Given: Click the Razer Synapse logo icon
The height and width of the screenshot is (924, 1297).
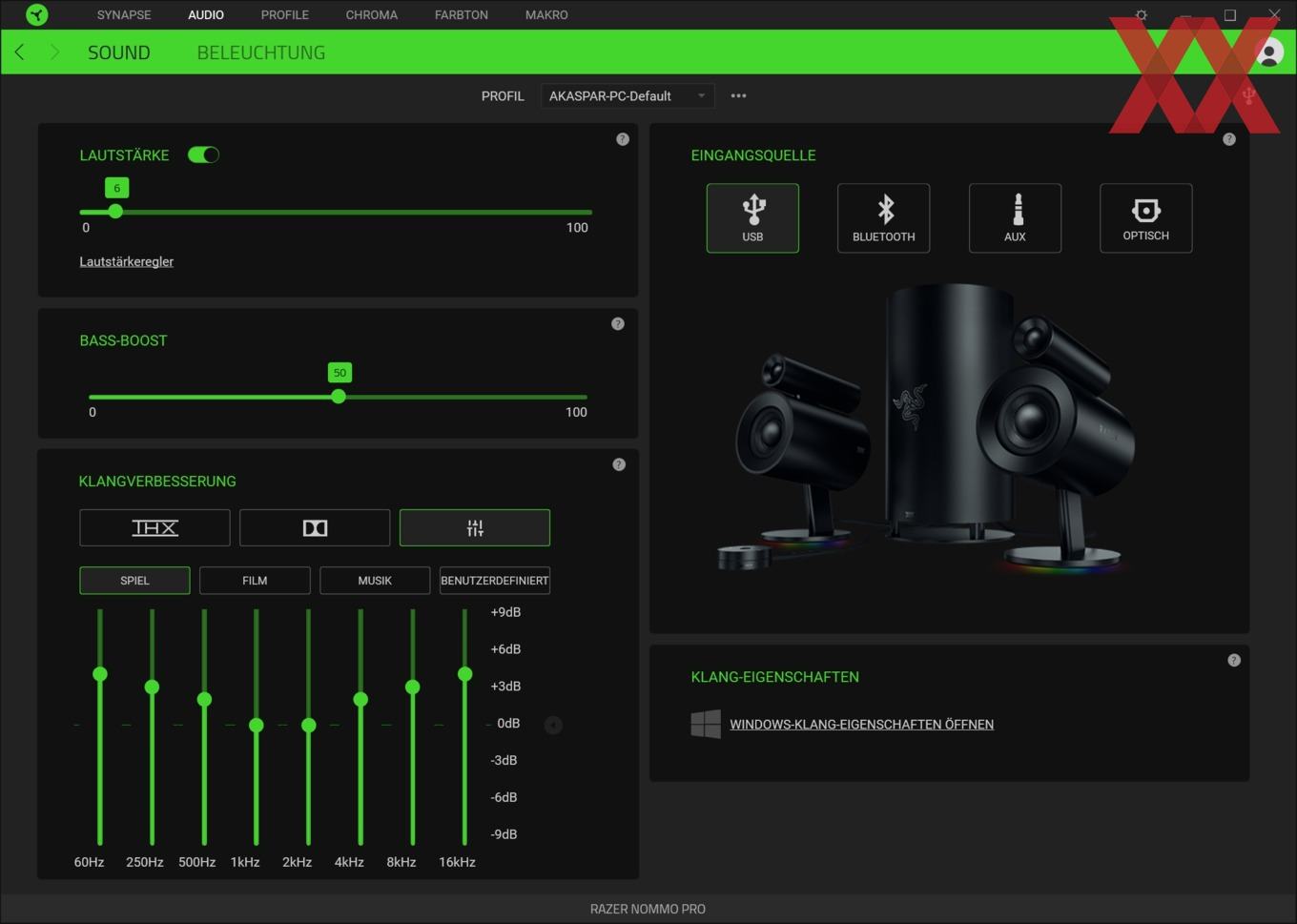Looking at the screenshot, I should pyautogui.click(x=36, y=14).
